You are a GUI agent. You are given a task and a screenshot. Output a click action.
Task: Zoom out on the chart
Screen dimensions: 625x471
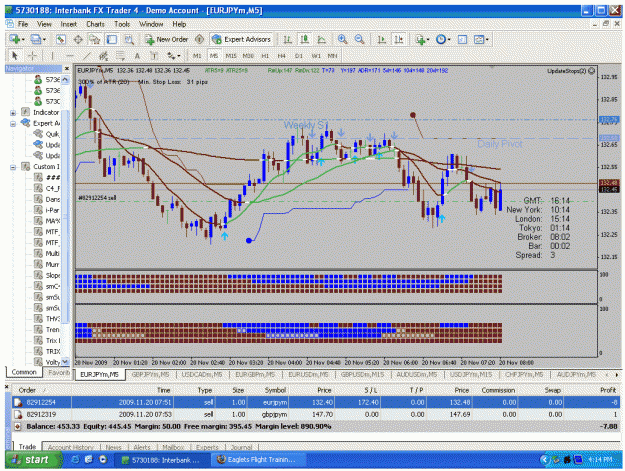point(359,39)
